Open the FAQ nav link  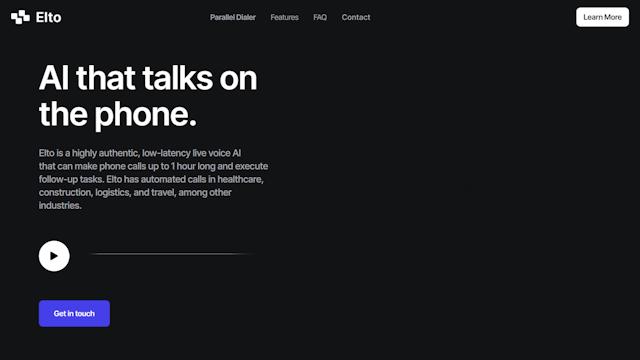pyautogui.click(x=320, y=17)
